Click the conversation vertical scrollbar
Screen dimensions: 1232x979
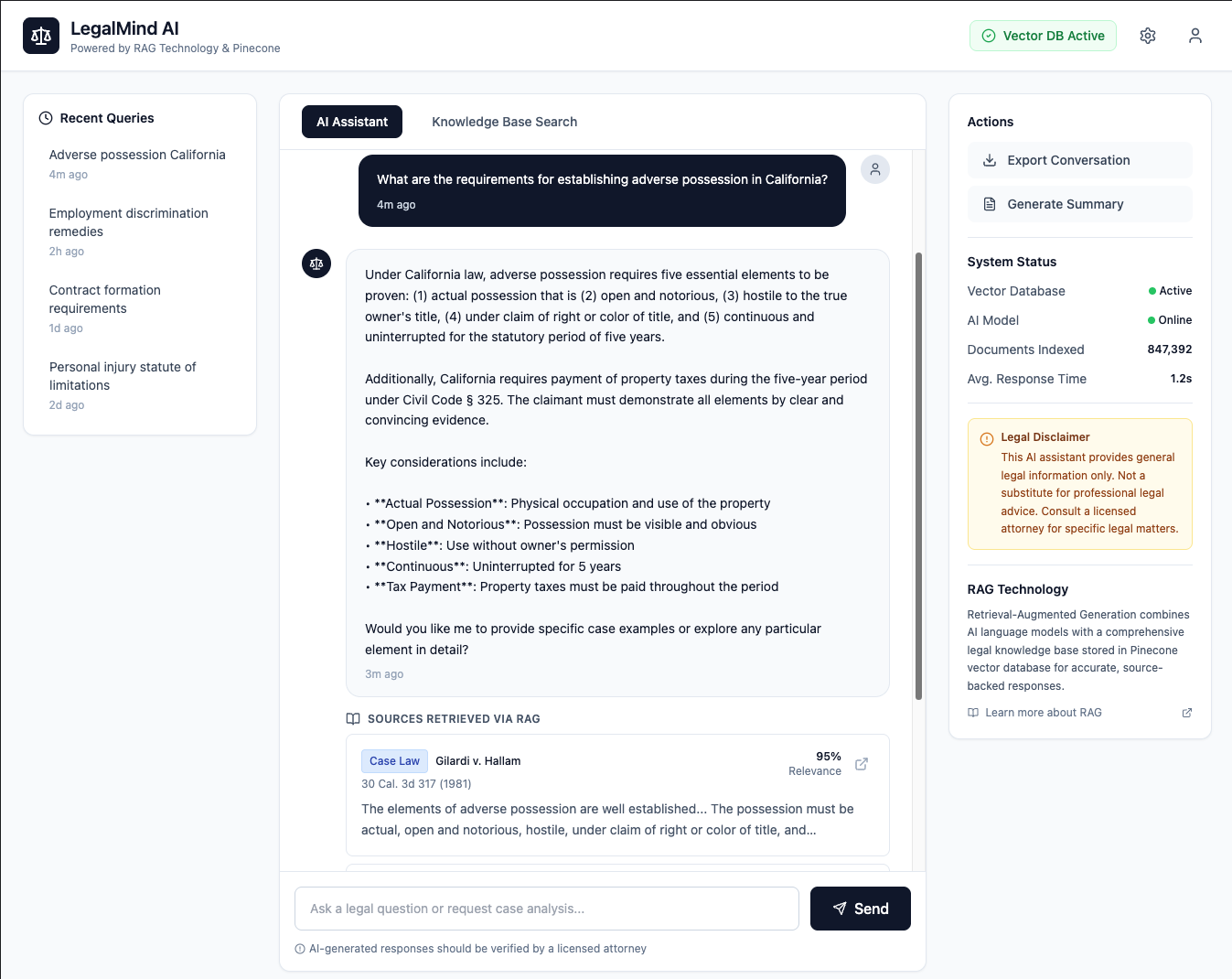point(918,476)
